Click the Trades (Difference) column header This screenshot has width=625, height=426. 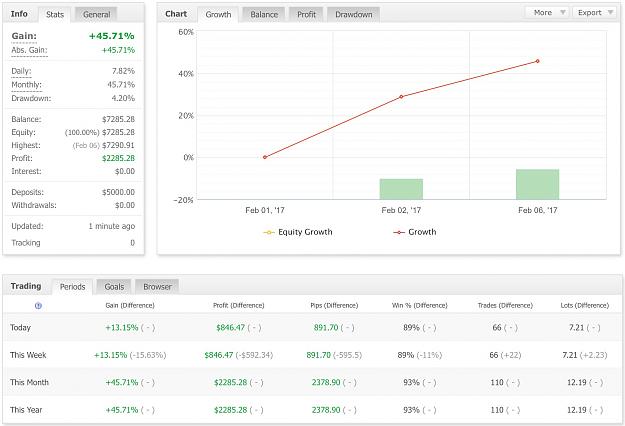505,306
